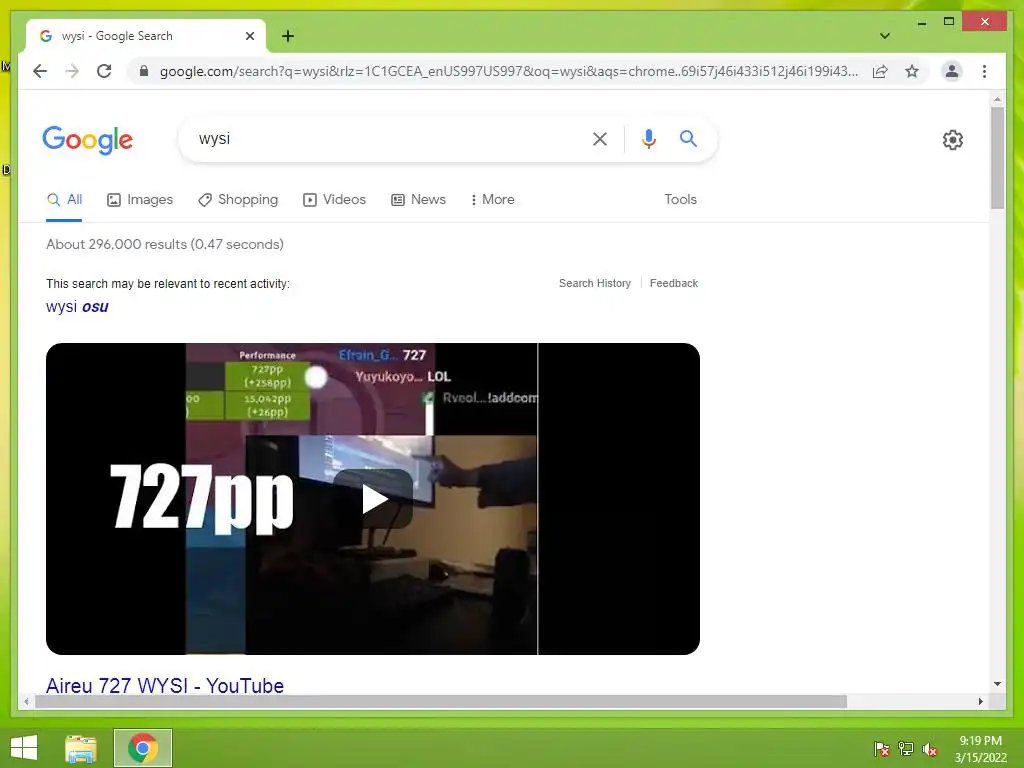Click Chrome icon in taskbar

pos(142,748)
